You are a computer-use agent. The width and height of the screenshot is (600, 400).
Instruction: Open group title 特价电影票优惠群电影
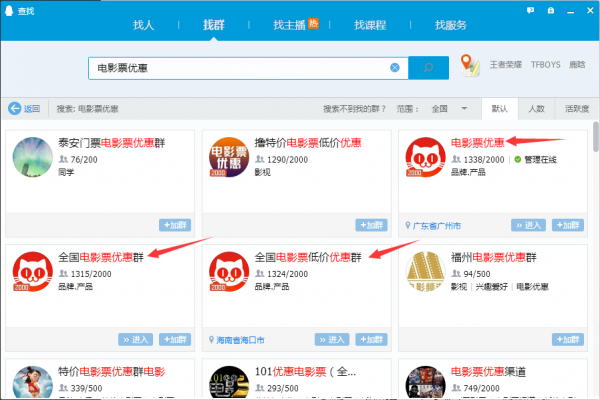pos(111,371)
